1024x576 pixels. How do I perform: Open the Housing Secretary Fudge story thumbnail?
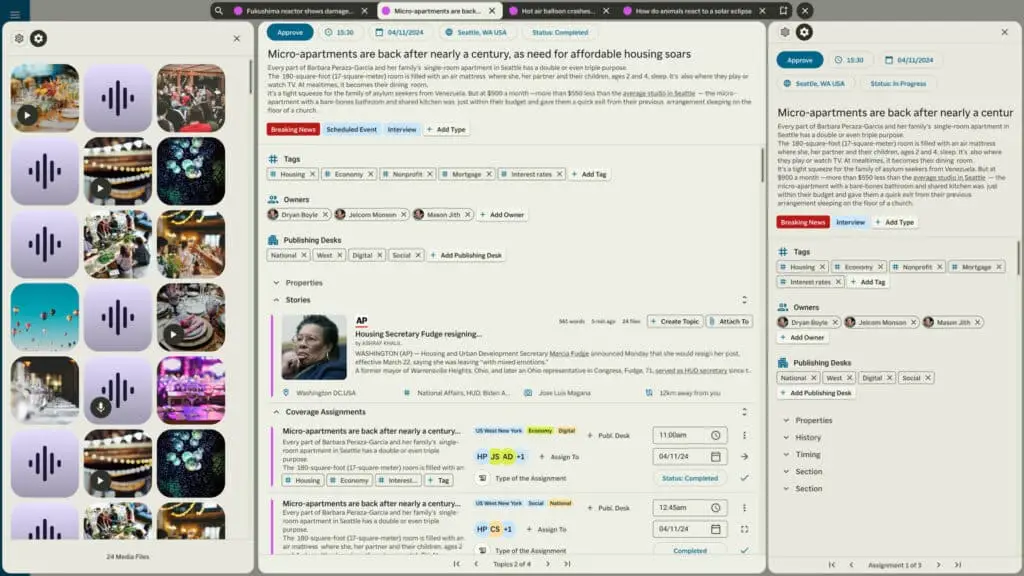[314, 347]
